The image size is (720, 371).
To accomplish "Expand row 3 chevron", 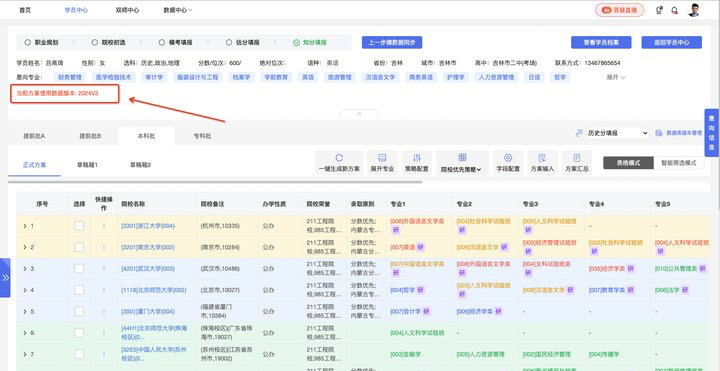I will 25,269.
